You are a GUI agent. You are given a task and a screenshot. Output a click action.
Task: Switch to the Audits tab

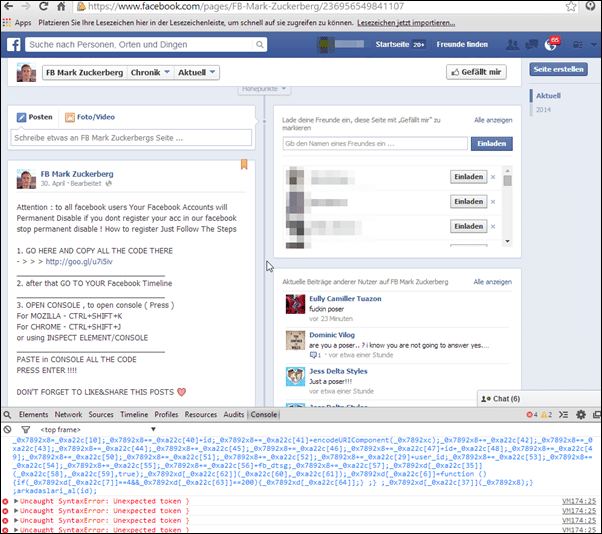(x=233, y=415)
